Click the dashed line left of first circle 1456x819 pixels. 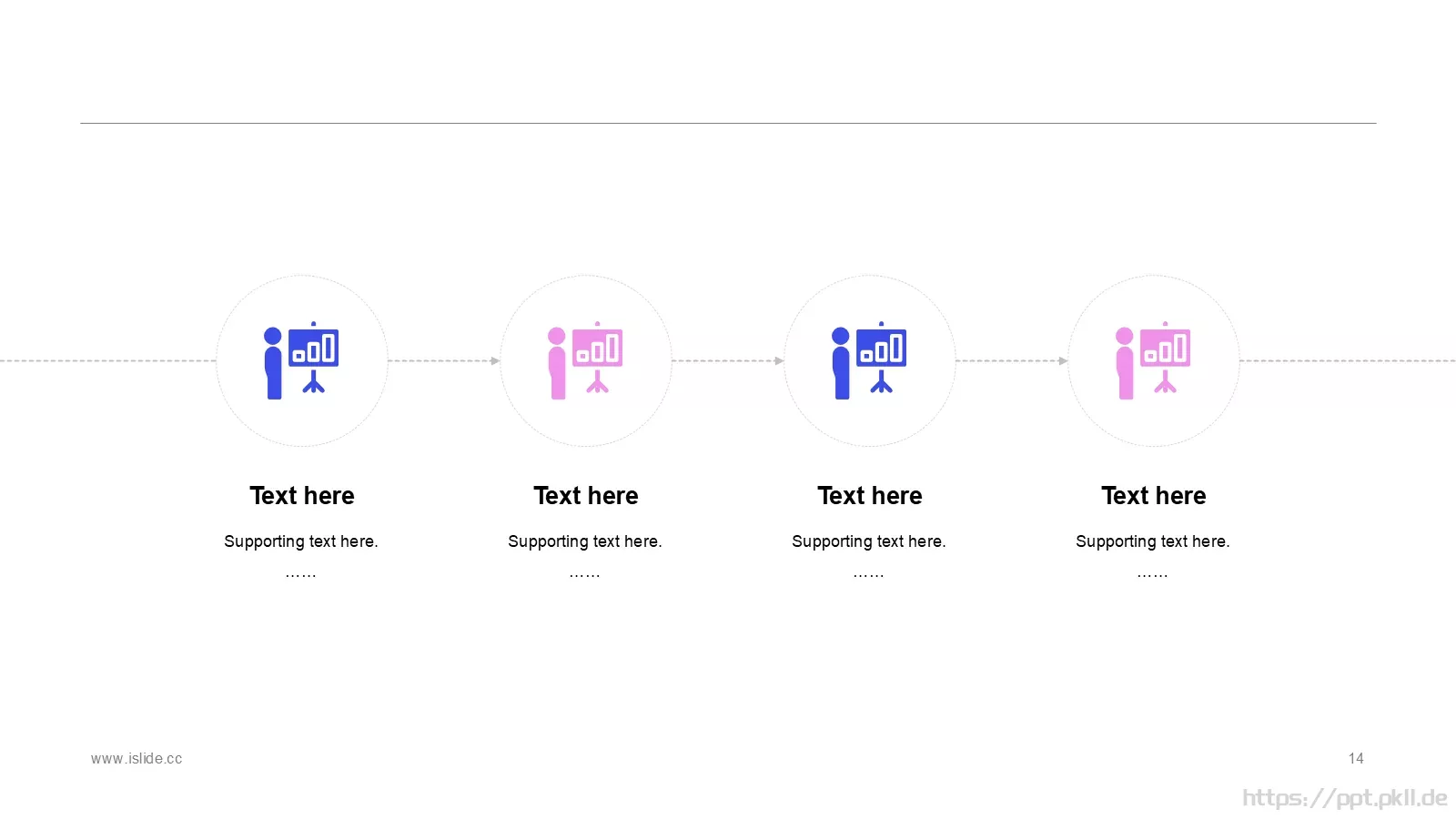pyautogui.click(x=108, y=361)
